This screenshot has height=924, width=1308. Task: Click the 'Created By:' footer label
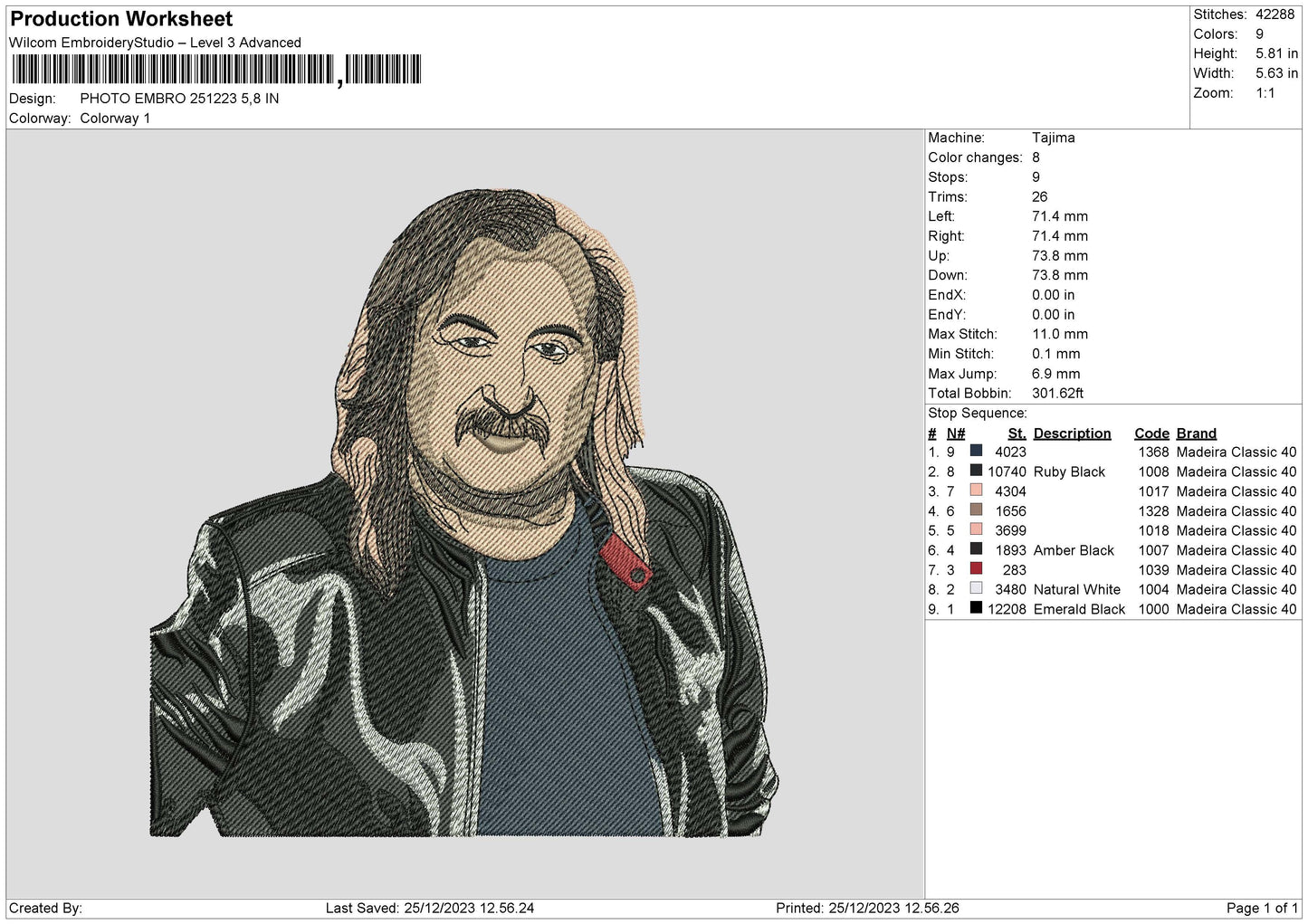point(45,908)
